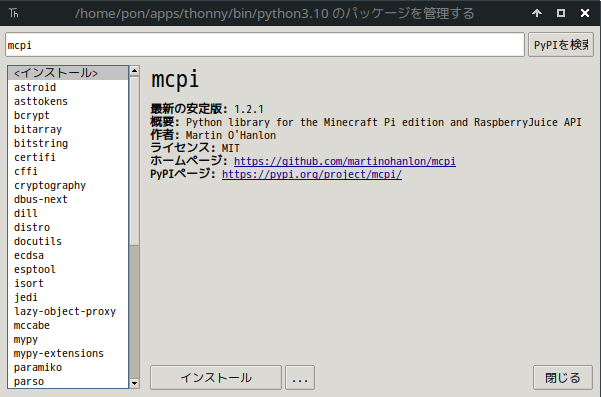Select cffi in the package list

[68, 171]
